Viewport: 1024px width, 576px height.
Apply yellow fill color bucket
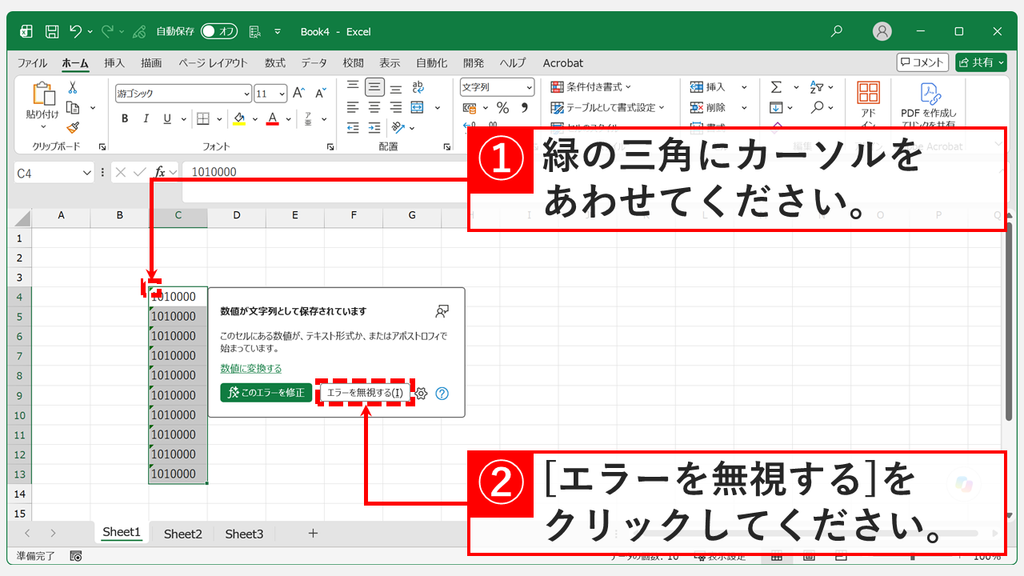point(239,118)
